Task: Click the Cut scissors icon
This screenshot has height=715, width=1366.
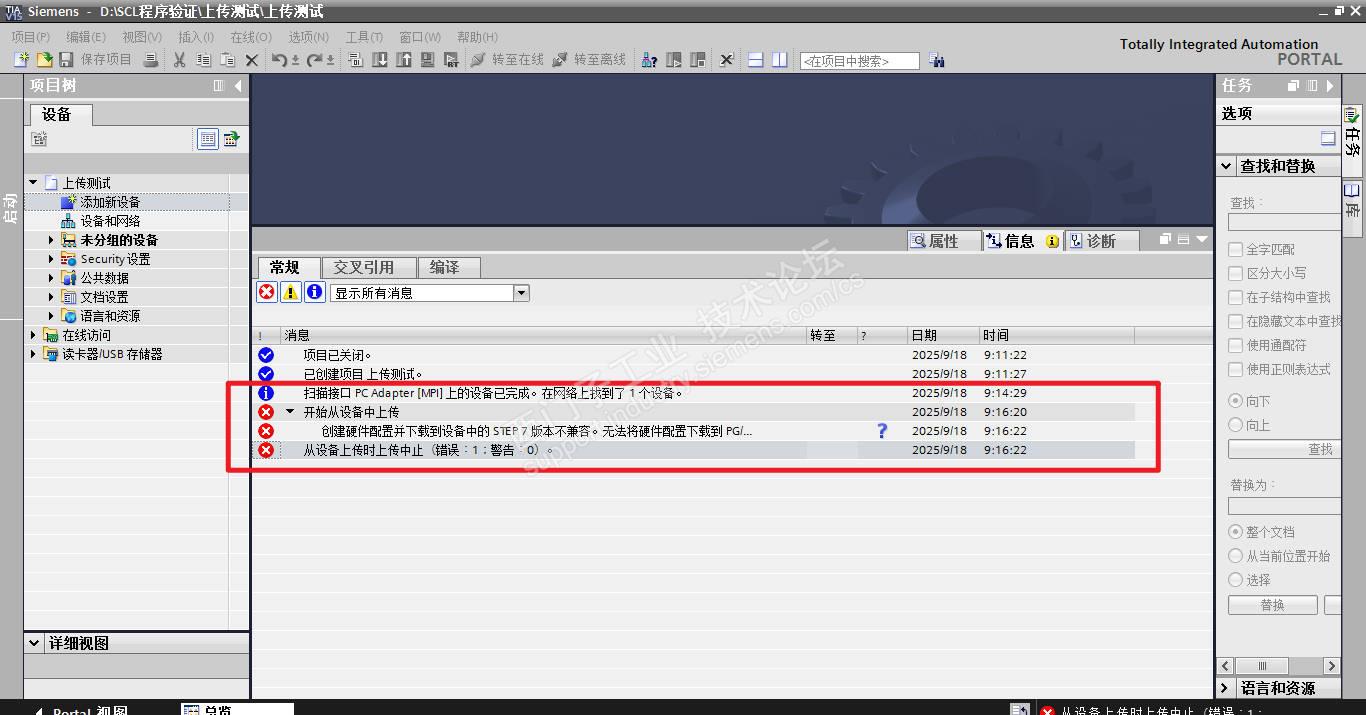Action: coord(179,60)
